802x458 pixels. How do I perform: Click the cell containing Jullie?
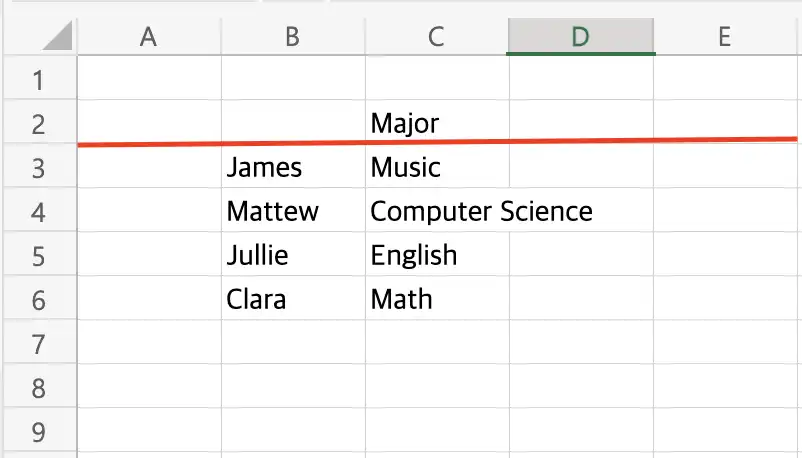coord(294,254)
